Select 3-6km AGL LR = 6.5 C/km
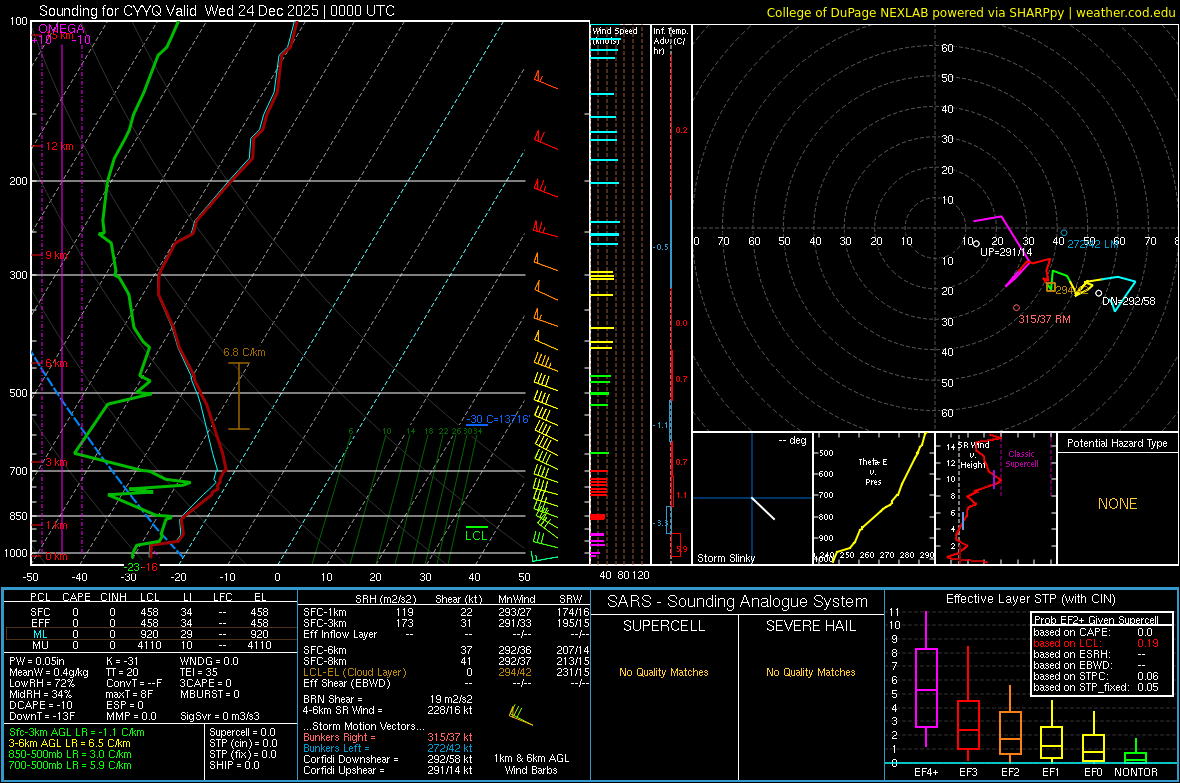This screenshot has width=1180, height=783. 70,743
